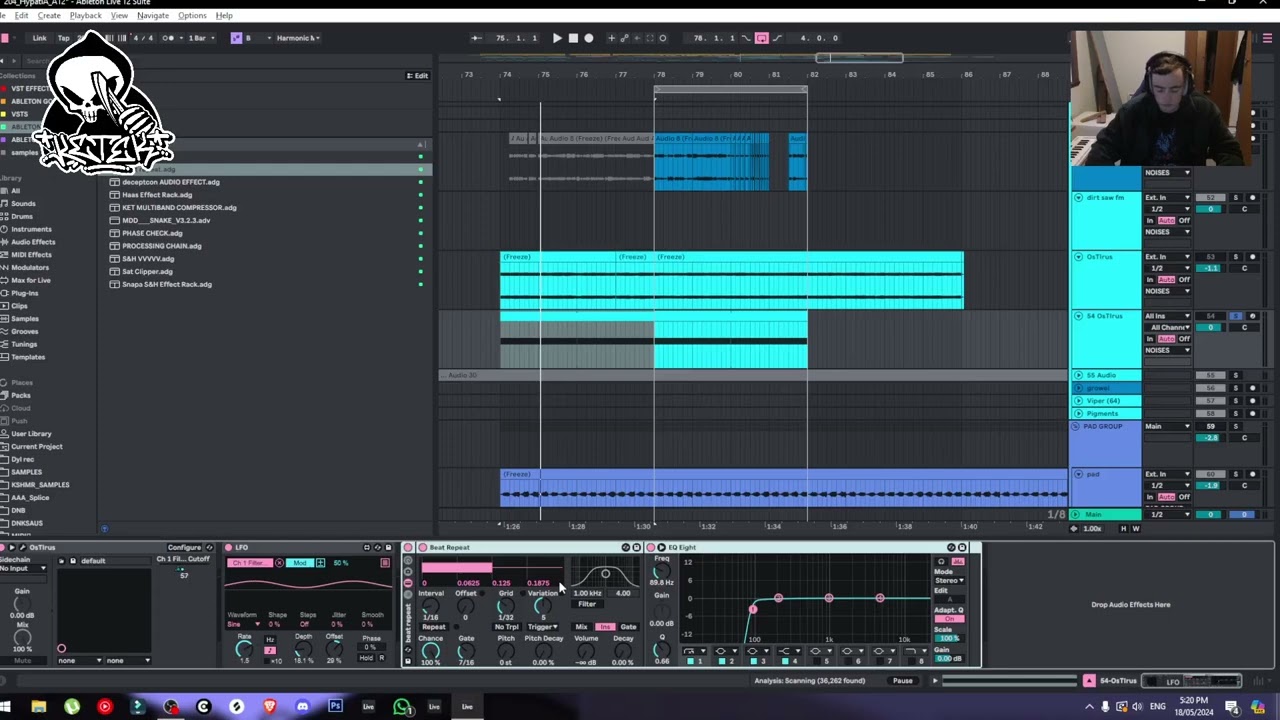Set OsTirus track monitor to Off
1280x720 pixels.
[1184, 279]
